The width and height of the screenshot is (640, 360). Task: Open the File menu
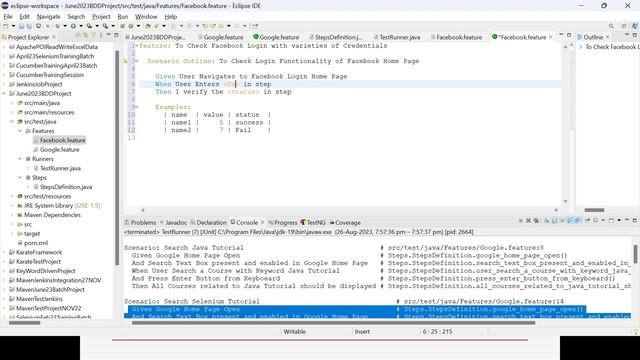click(x=8, y=17)
